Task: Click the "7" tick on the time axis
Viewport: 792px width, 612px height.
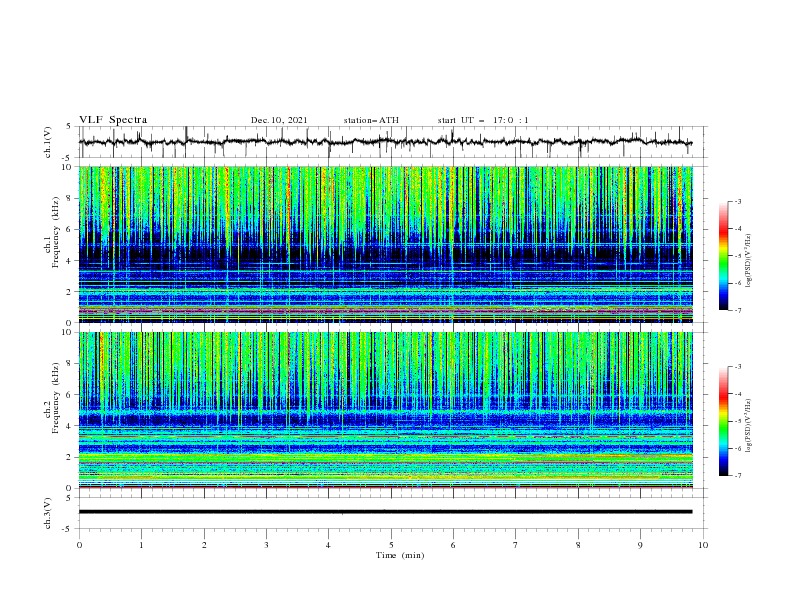Action: click(516, 545)
